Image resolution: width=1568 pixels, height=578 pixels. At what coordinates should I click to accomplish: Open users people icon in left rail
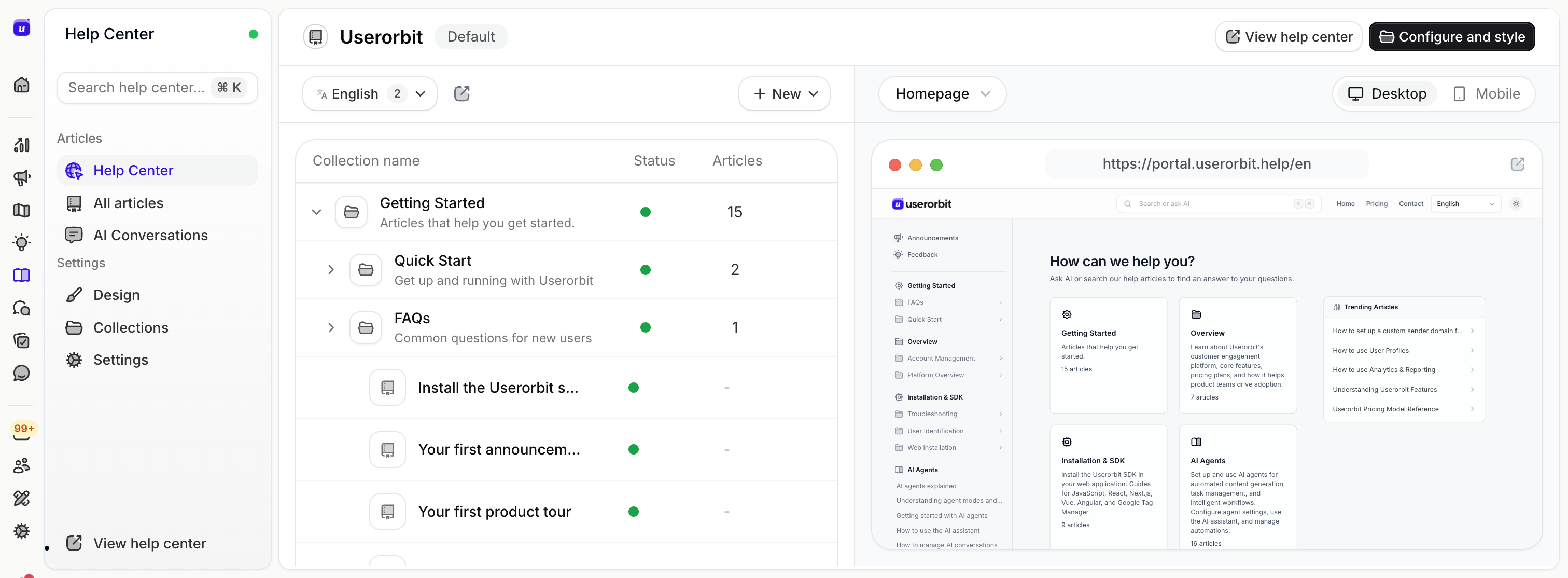coord(21,466)
